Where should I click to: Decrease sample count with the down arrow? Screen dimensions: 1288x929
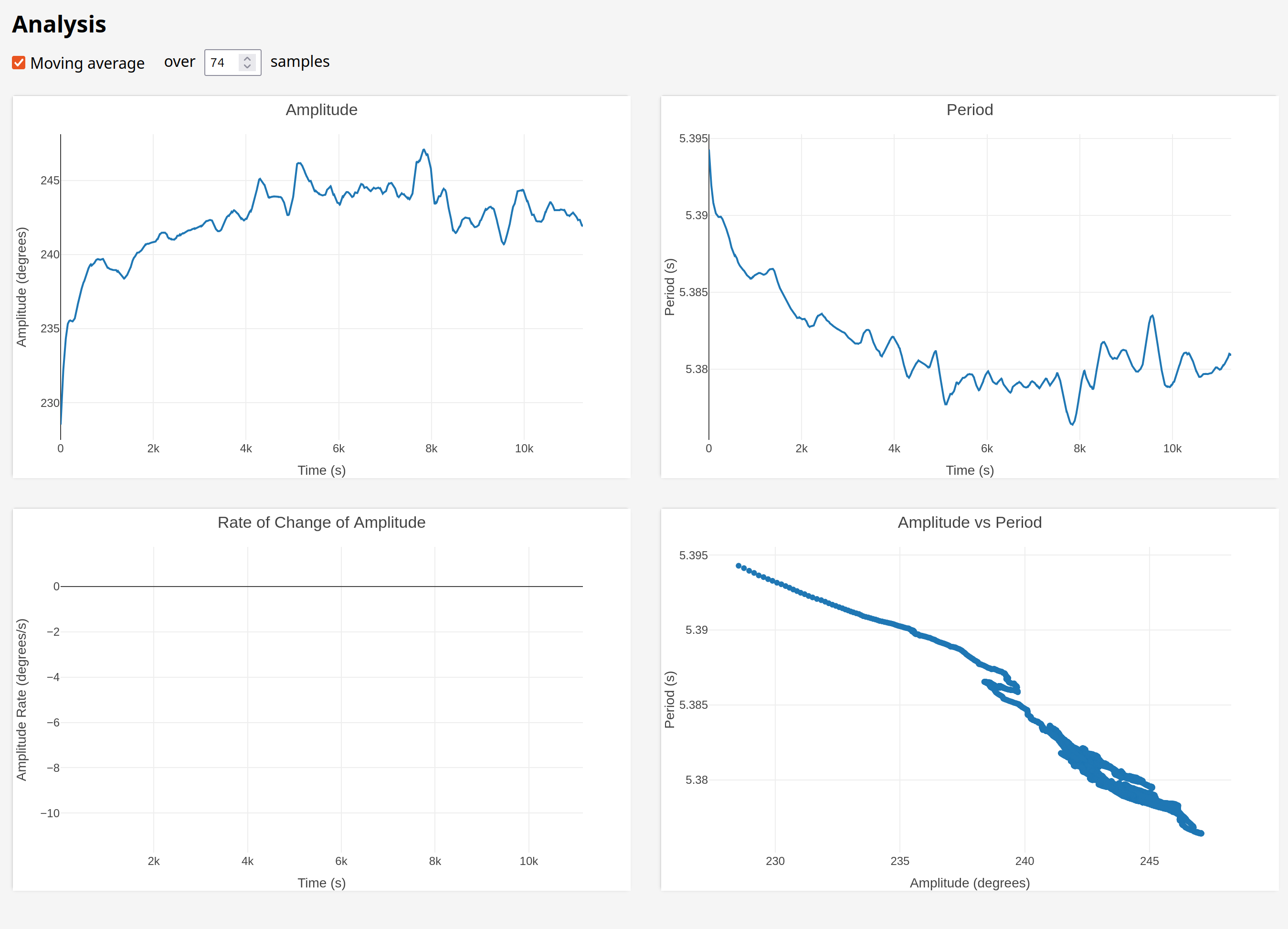[x=247, y=67]
